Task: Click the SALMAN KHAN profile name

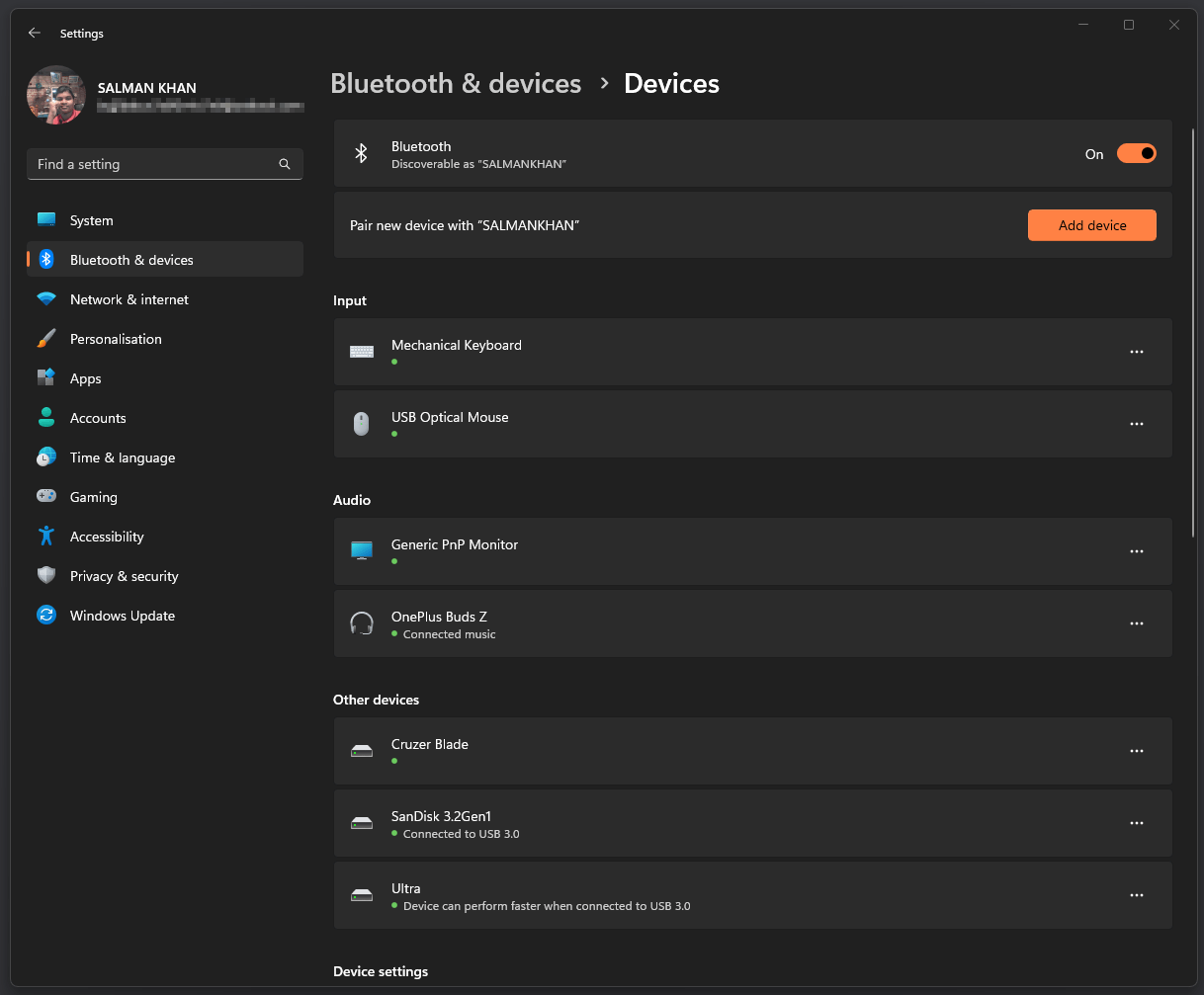Action: pos(147,88)
